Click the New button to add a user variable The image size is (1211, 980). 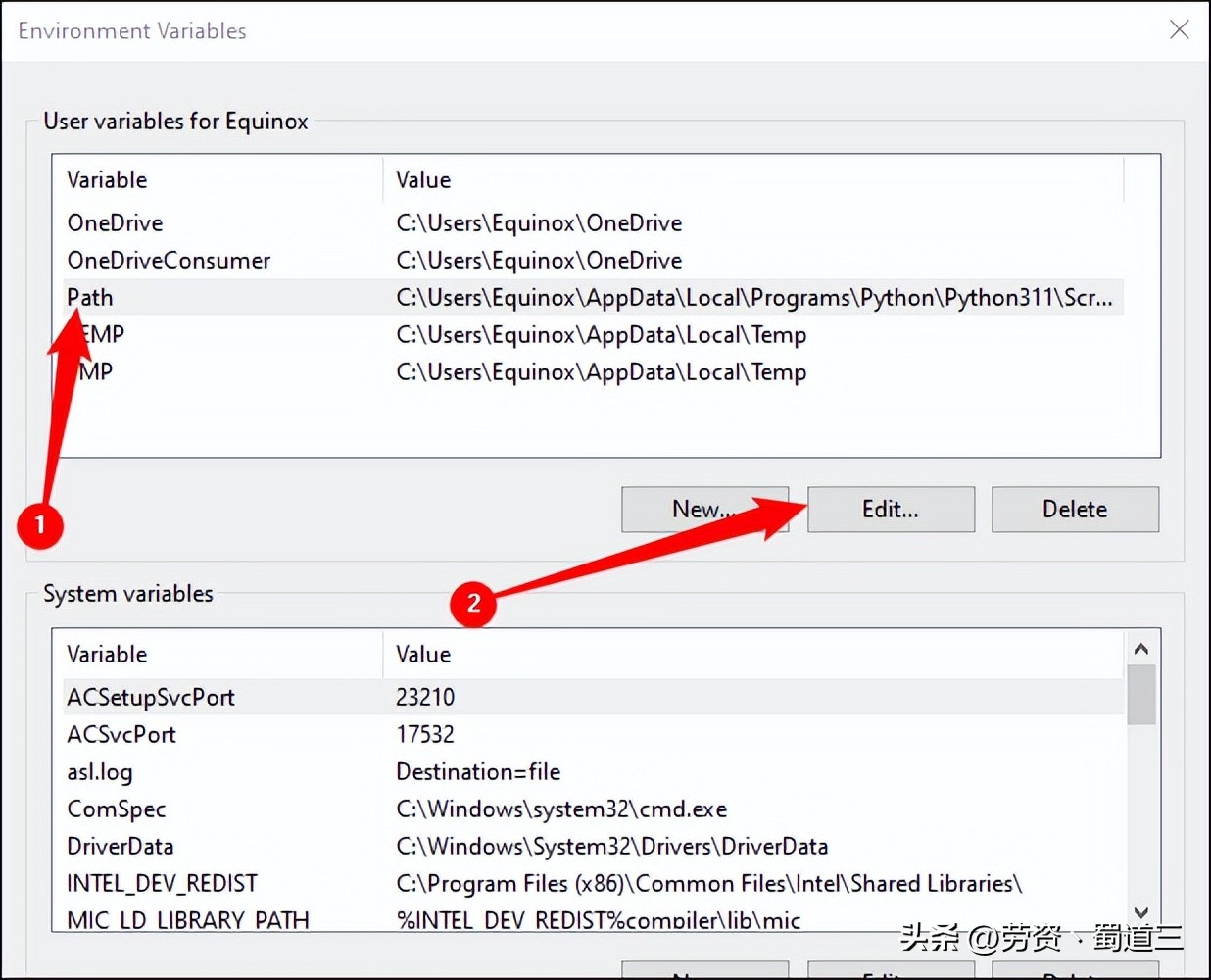[704, 509]
